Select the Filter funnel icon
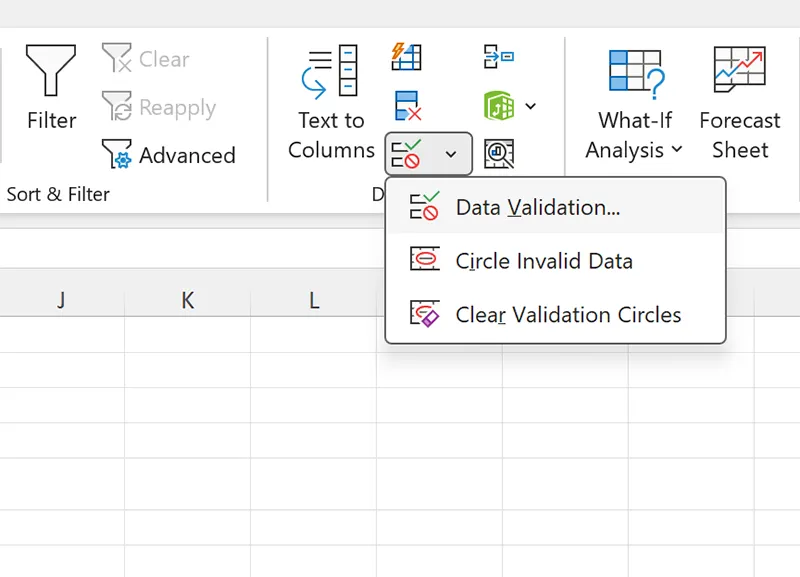The width and height of the screenshot is (800, 577). pos(50,70)
